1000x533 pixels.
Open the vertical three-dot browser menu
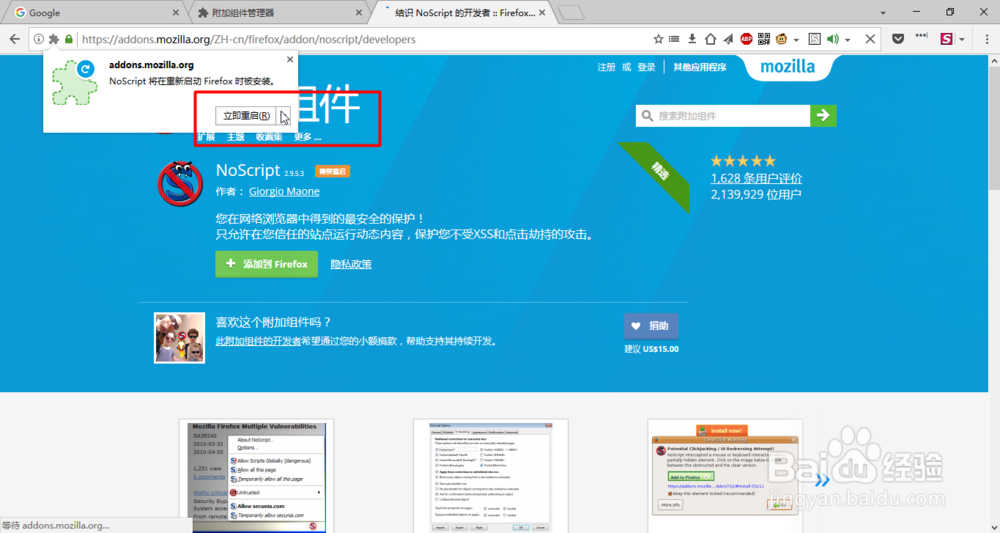(x=986, y=39)
